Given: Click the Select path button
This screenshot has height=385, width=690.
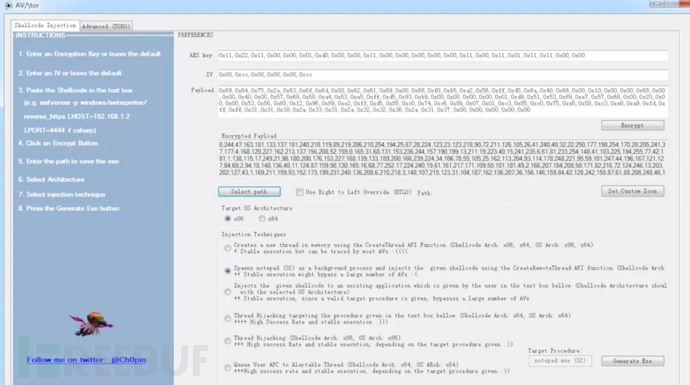Looking at the screenshot, I should pyautogui.click(x=249, y=191).
